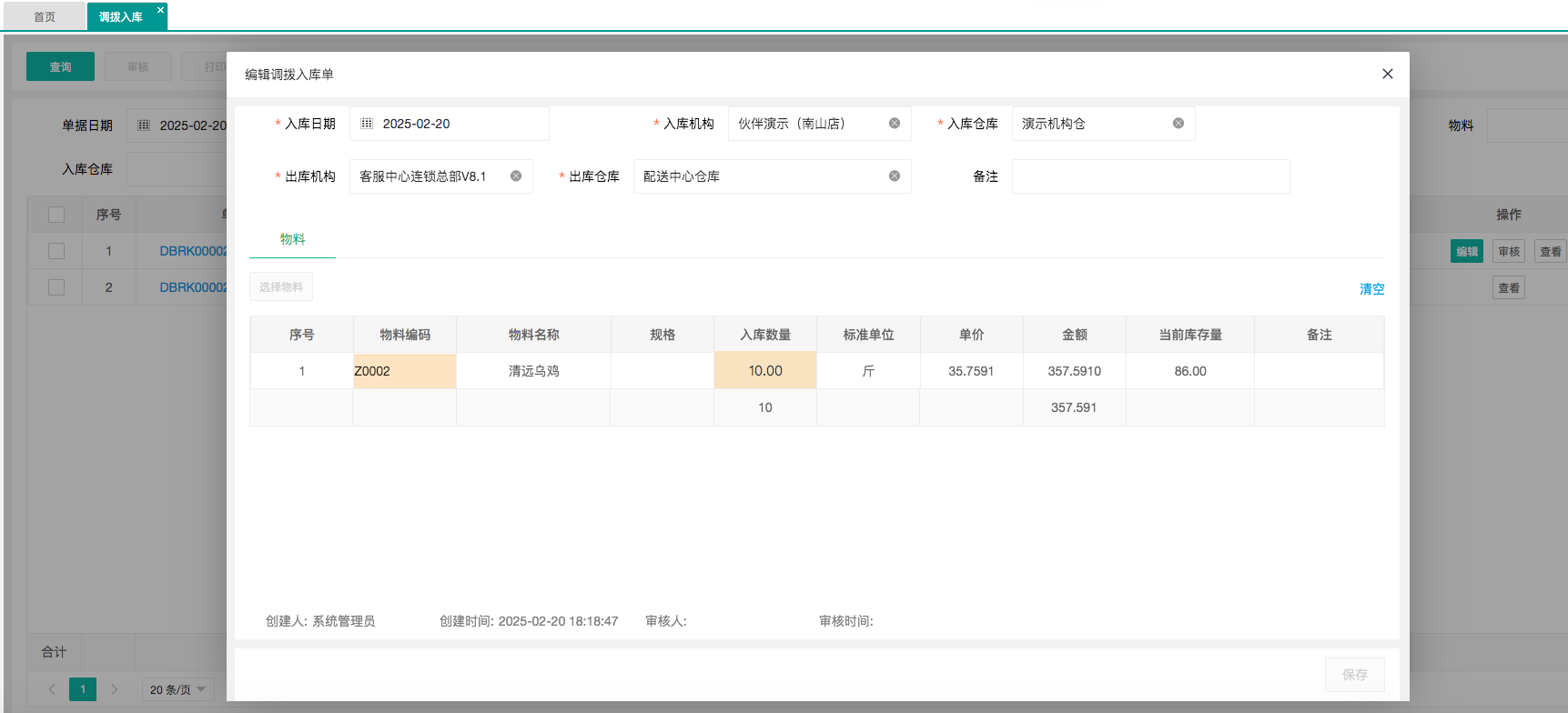The height and width of the screenshot is (713, 1568).
Task: Close the 编辑调拨入库单 dialog
Action: [1387, 74]
